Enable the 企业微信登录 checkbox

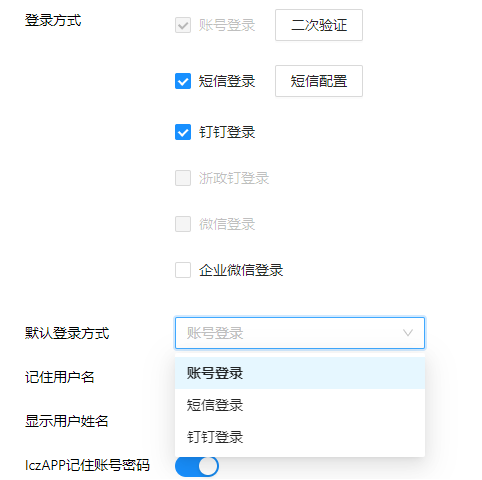(x=183, y=270)
